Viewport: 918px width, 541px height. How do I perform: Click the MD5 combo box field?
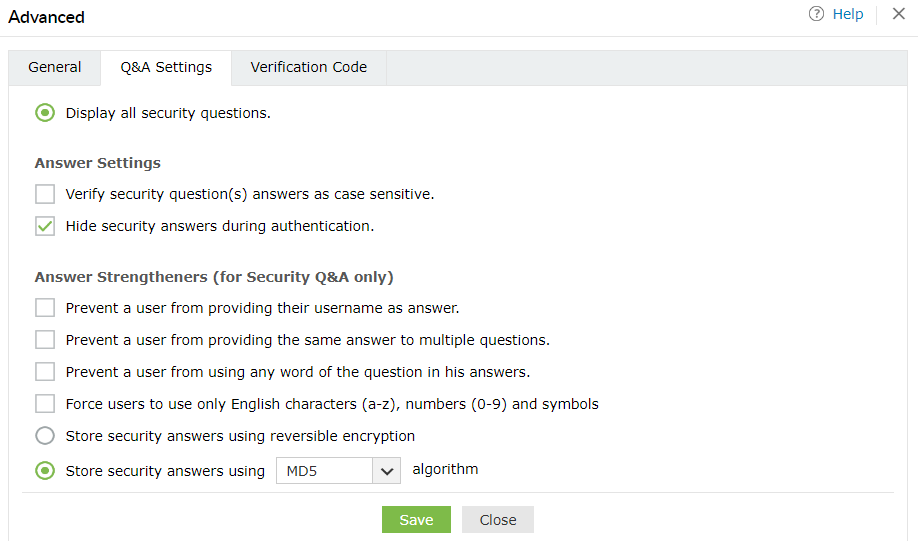click(x=324, y=471)
